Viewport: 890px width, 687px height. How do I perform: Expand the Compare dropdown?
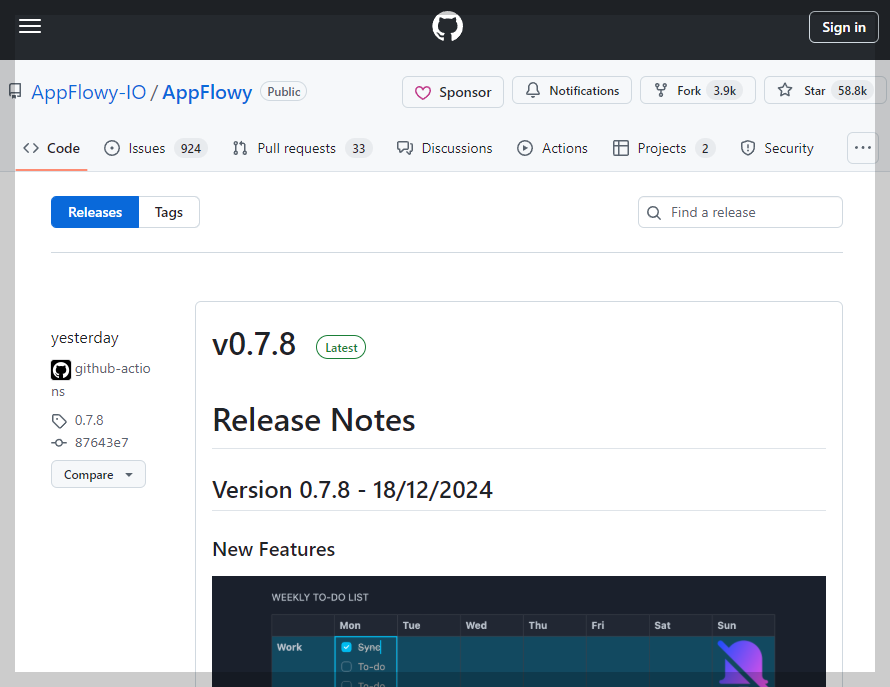coord(98,474)
